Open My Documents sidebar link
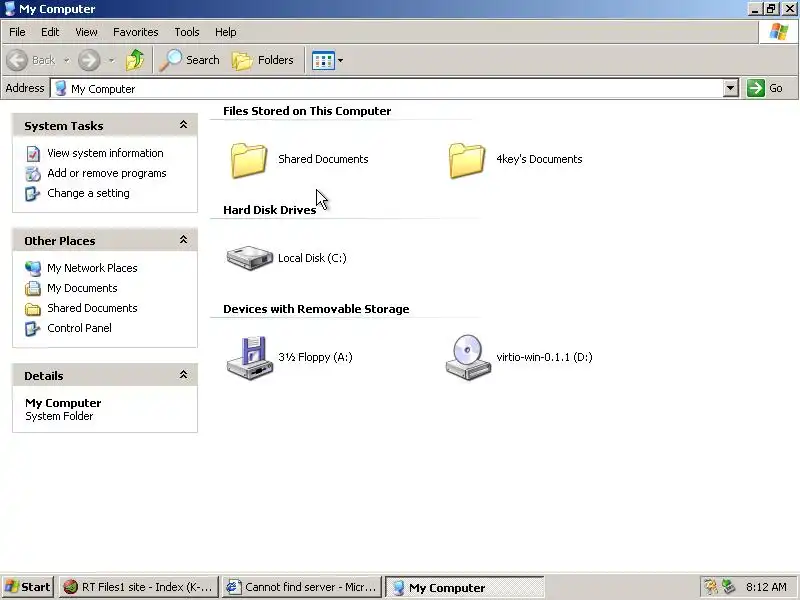 82,288
